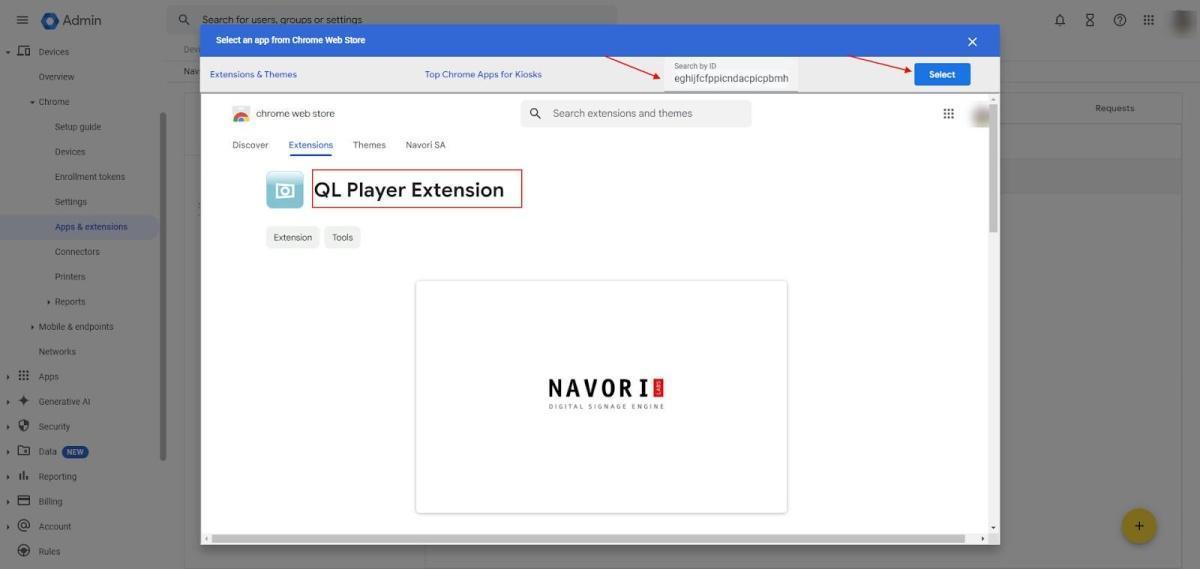This screenshot has width=1200, height=569.
Task: Open notifications bell icon
Action: pos(1060,20)
